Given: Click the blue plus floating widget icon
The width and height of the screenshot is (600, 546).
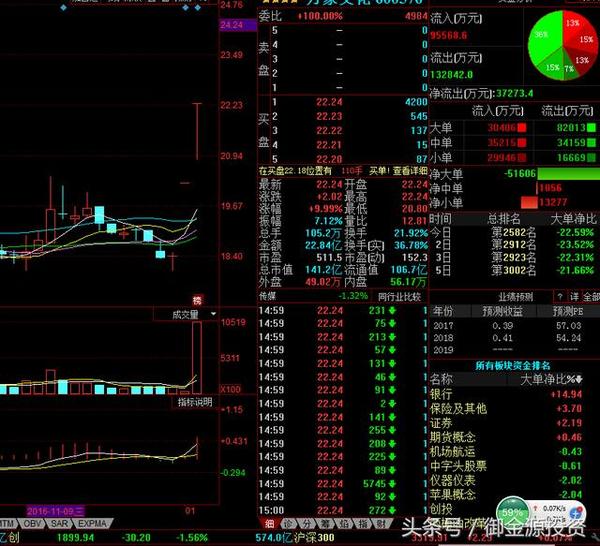Looking at the screenshot, I should [x=576, y=513].
